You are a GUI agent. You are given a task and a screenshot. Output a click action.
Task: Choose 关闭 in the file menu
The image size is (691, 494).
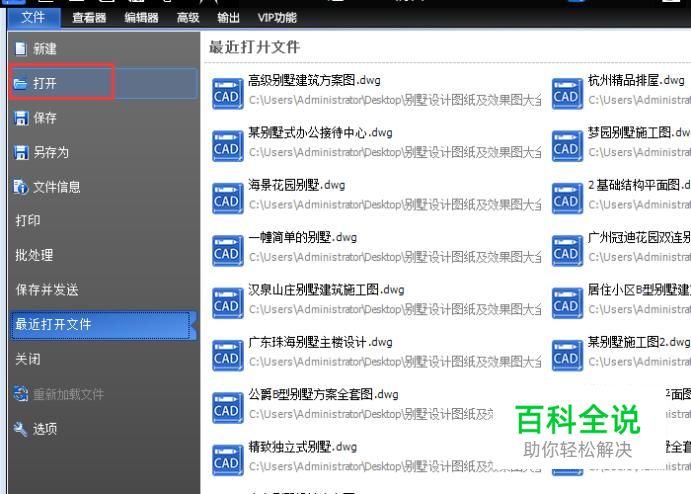point(28,359)
